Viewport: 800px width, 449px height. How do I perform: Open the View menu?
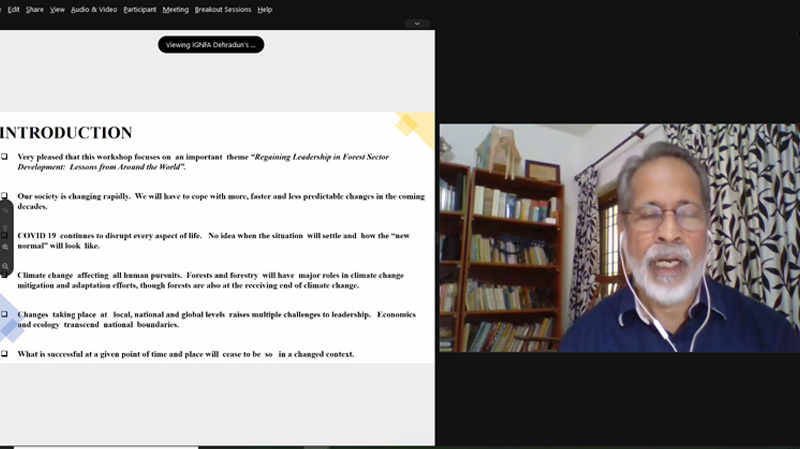(x=57, y=9)
